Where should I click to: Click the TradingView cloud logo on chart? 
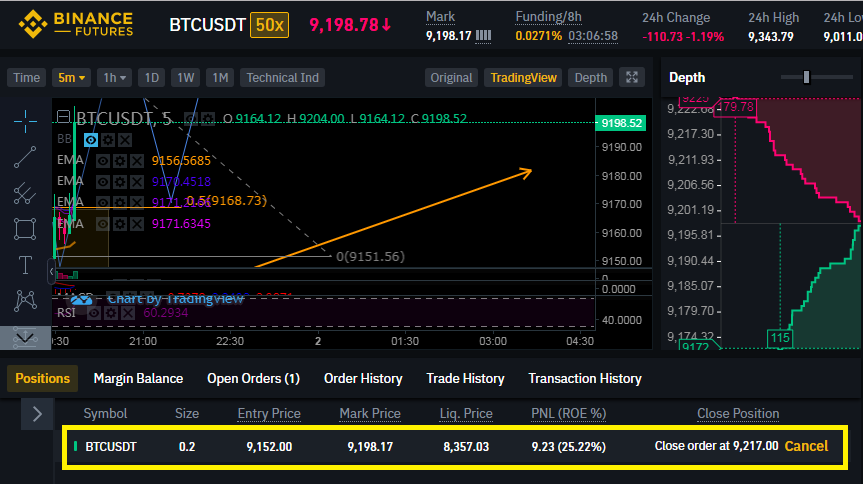(x=81, y=300)
